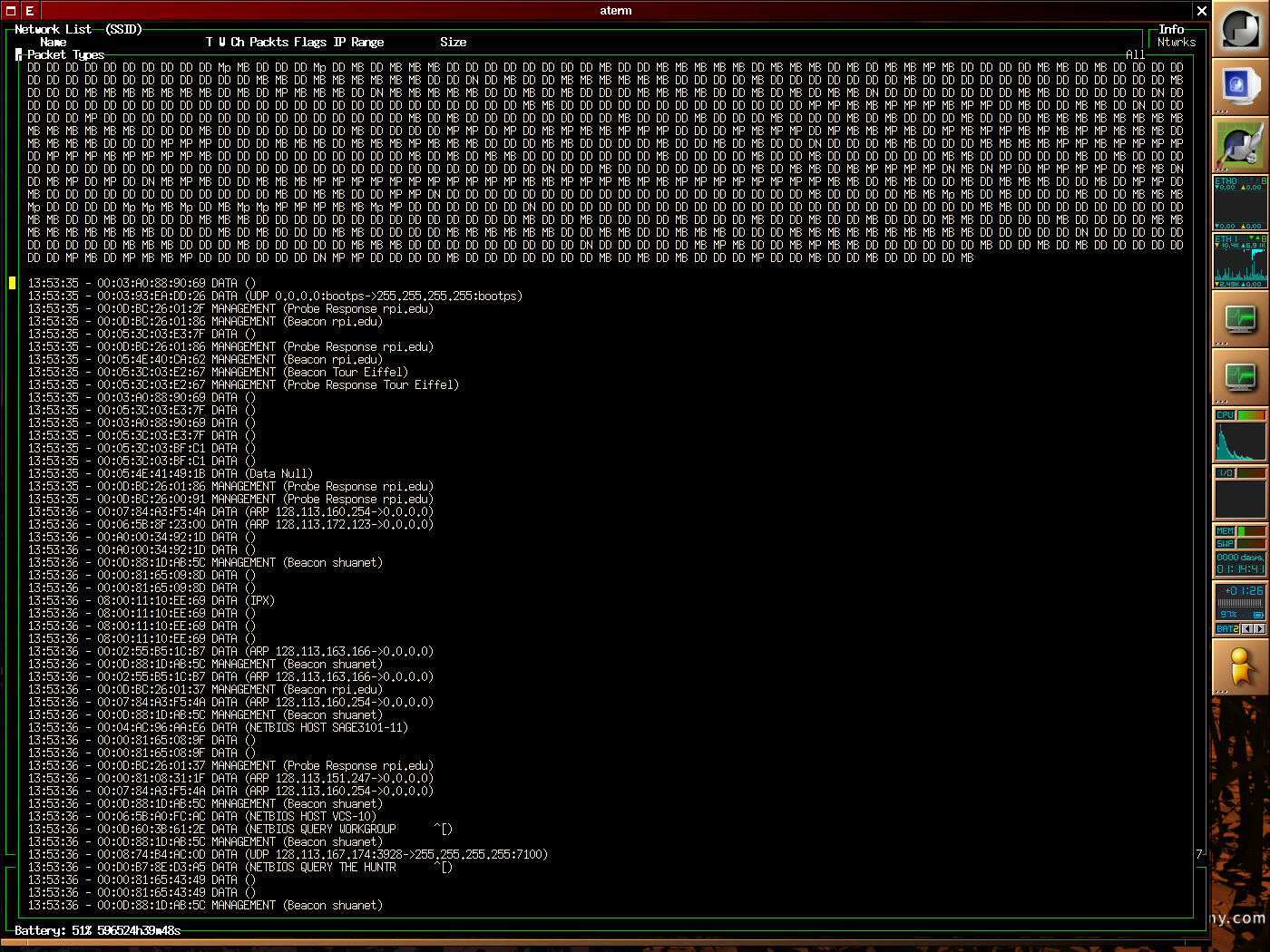Click the MEM usage indicator
1270x952 pixels.
[x=1226, y=531]
